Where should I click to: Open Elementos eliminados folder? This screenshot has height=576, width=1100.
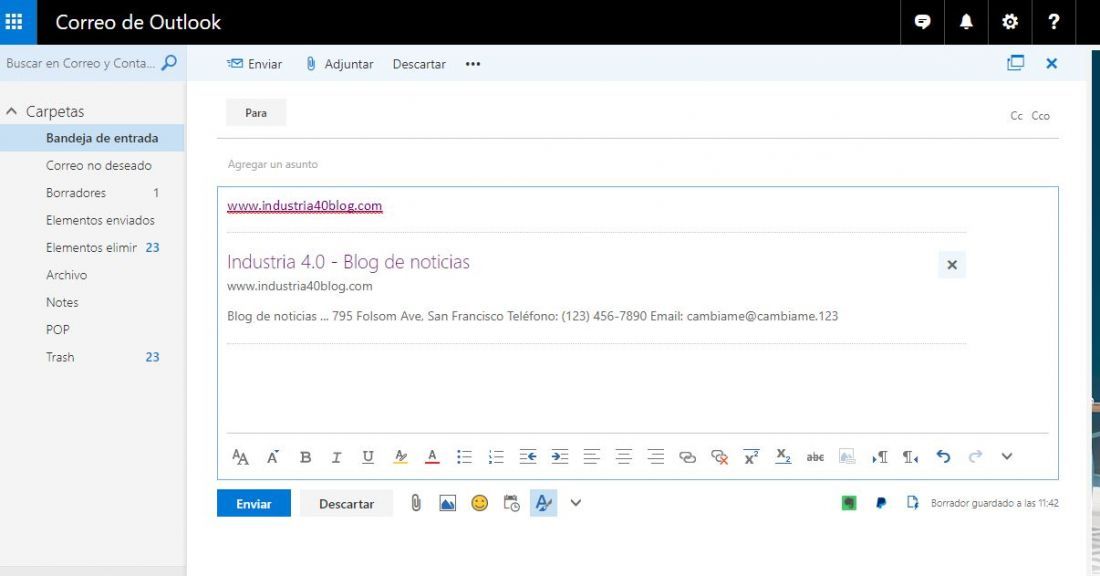(x=92, y=248)
